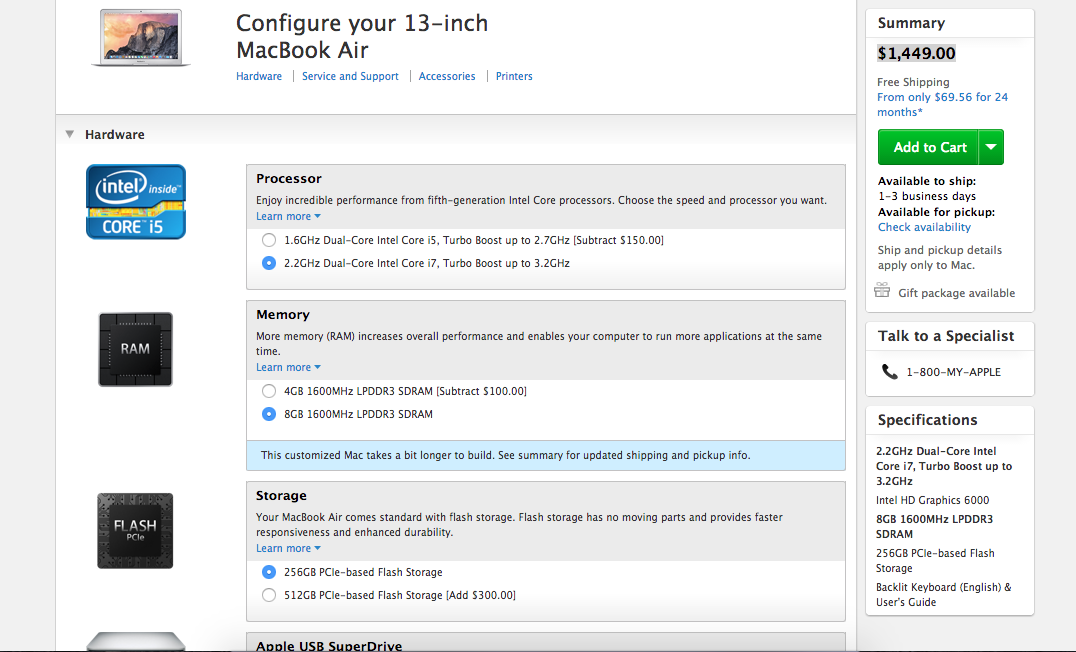Click the RAM chip icon
Image resolution: width=1076 pixels, height=652 pixels.
(x=135, y=349)
